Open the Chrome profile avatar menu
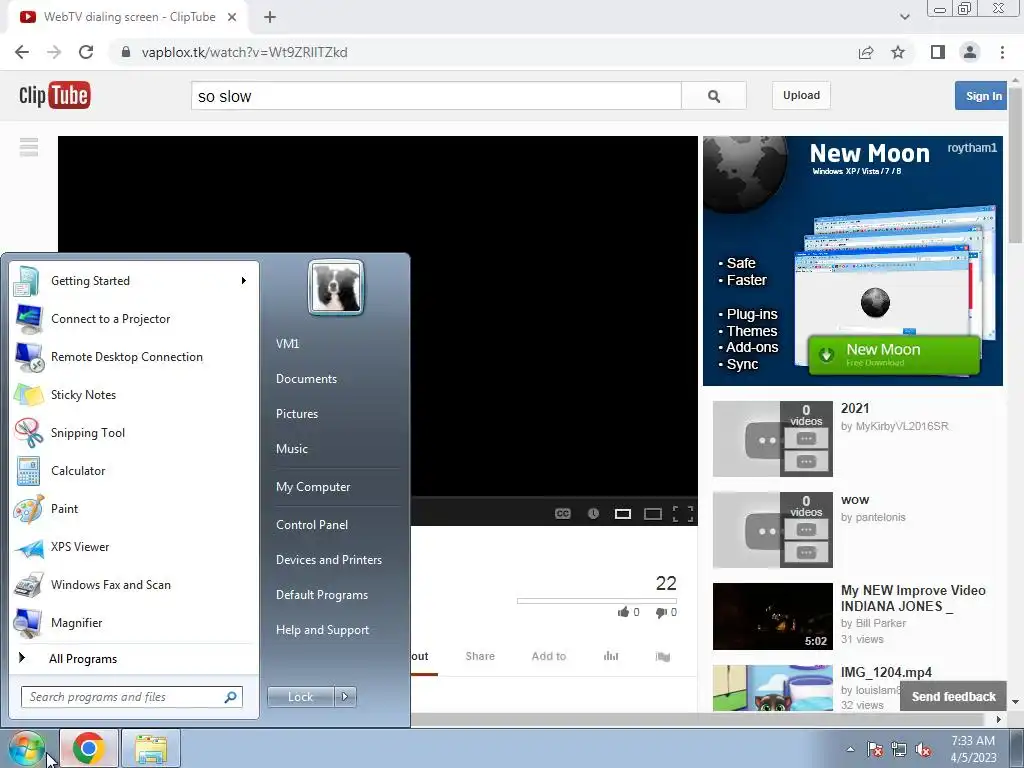This screenshot has height=768, width=1024. (970, 52)
